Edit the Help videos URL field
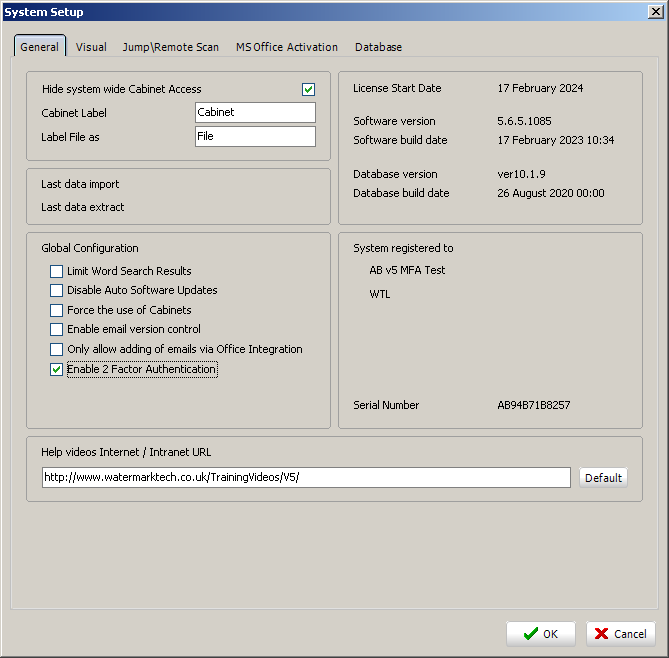The height and width of the screenshot is (658, 669). [306, 477]
